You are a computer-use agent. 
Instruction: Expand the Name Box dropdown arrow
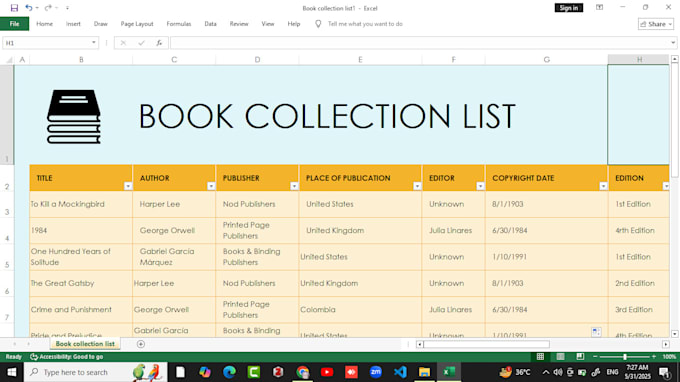coord(94,43)
